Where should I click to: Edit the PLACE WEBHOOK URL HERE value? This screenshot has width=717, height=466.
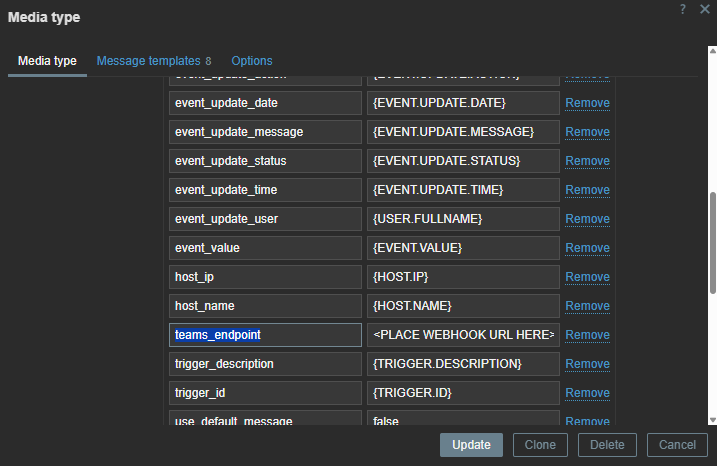pos(462,335)
